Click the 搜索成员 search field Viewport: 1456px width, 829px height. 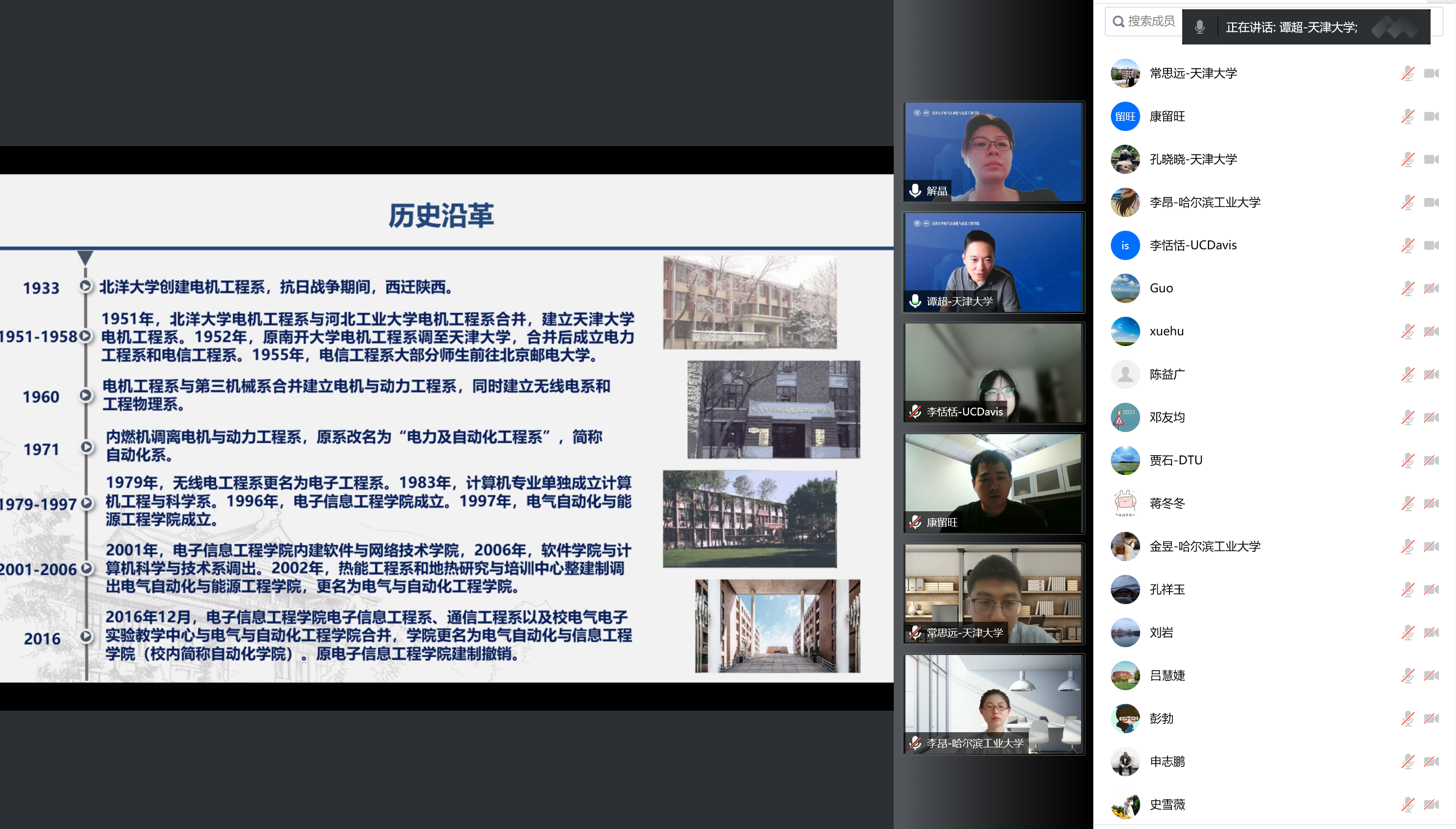pyautogui.click(x=1151, y=22)
